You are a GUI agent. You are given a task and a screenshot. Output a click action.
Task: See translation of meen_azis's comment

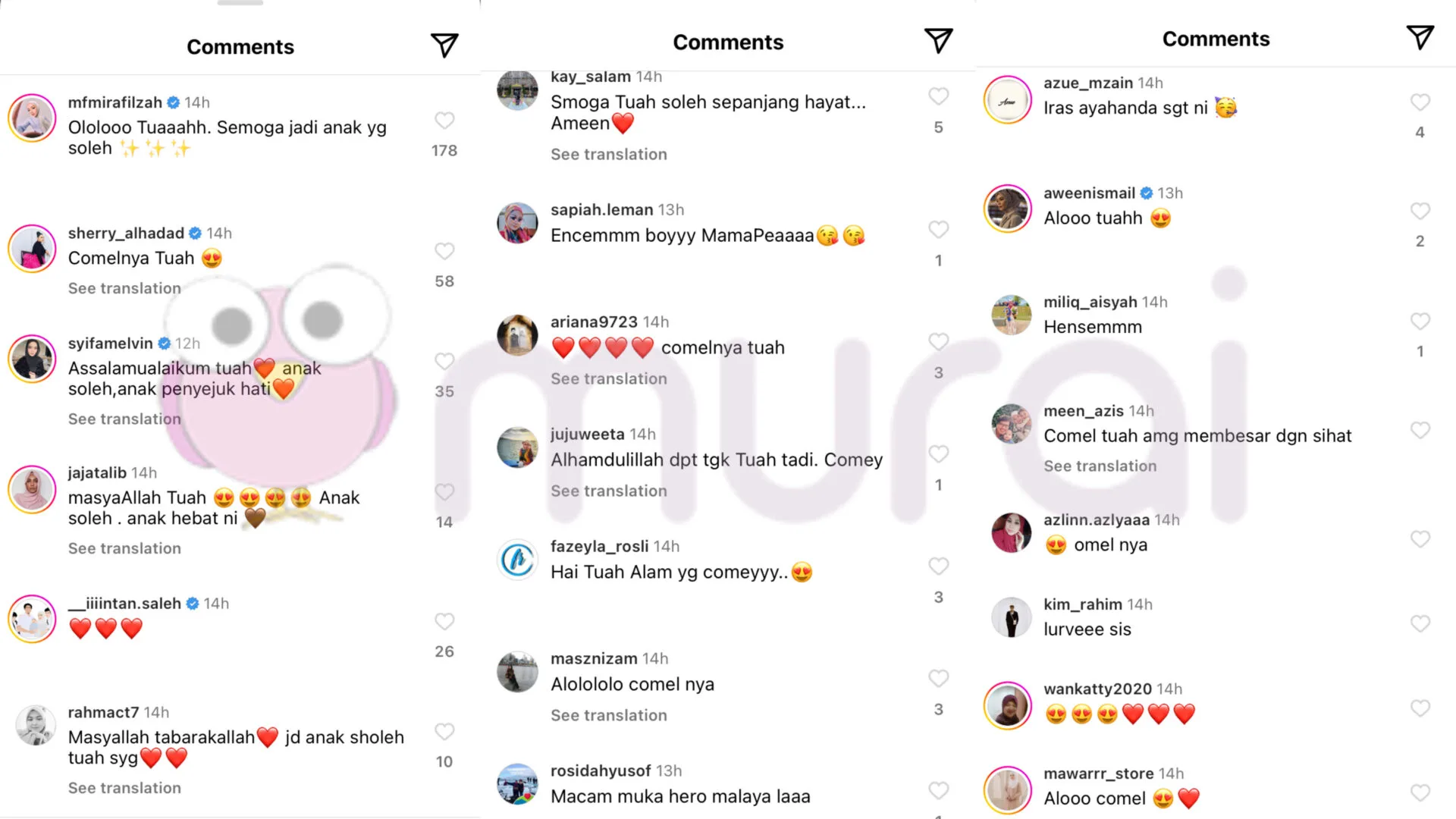click(x=1100, y=466)
